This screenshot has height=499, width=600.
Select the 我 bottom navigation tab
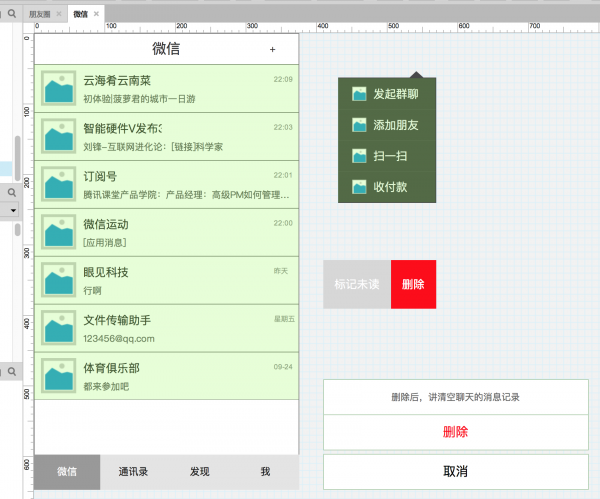coord(266,472)
